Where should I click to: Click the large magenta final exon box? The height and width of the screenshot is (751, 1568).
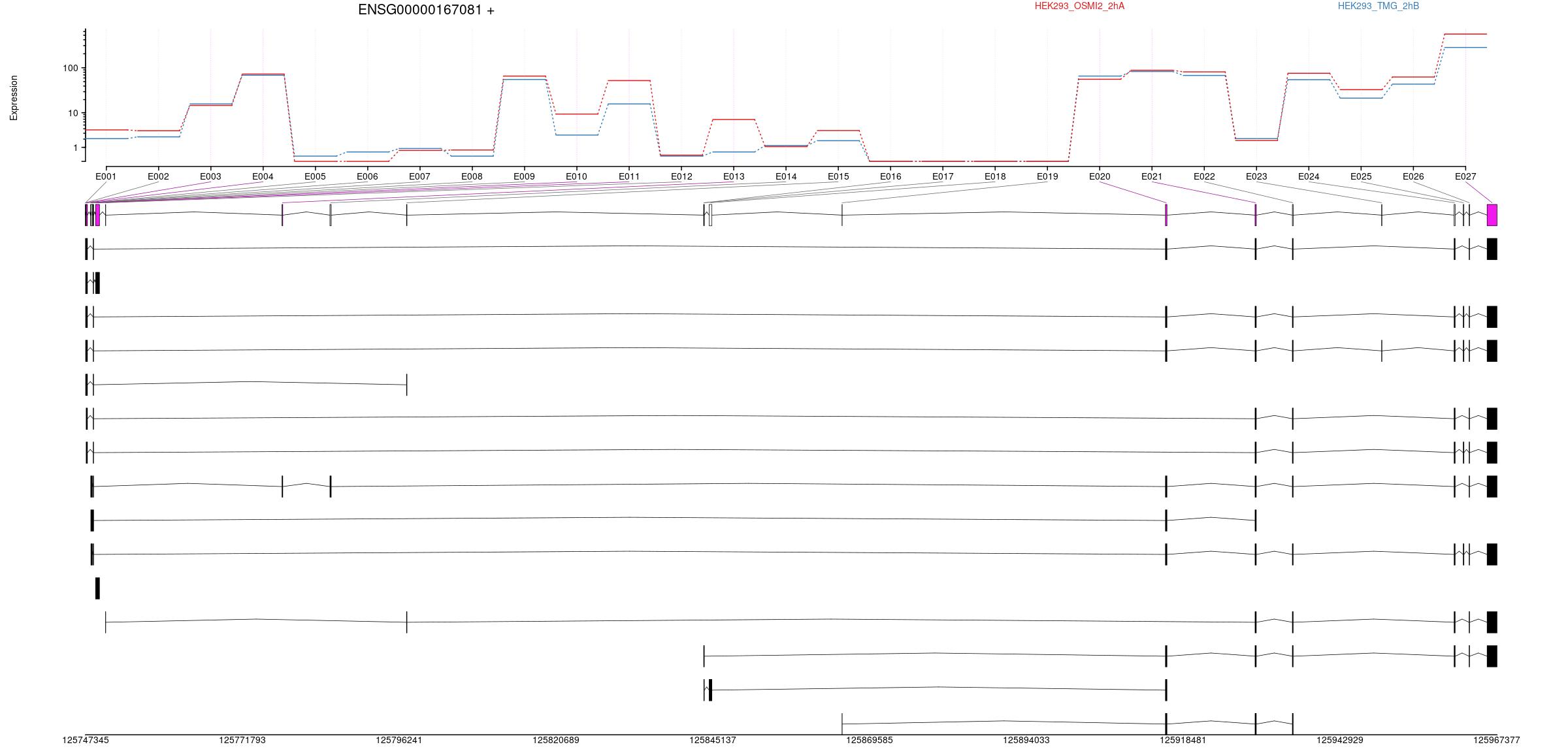pos(1492,215)
